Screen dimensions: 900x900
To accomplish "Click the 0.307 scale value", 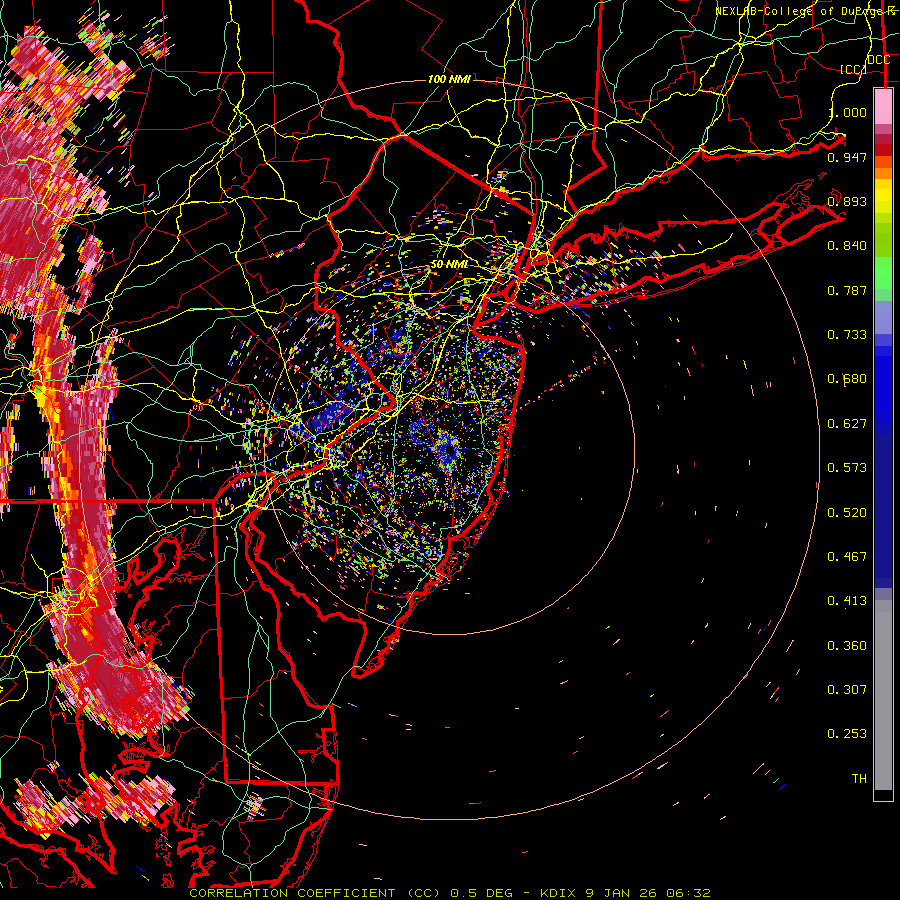I will (847, 690).
